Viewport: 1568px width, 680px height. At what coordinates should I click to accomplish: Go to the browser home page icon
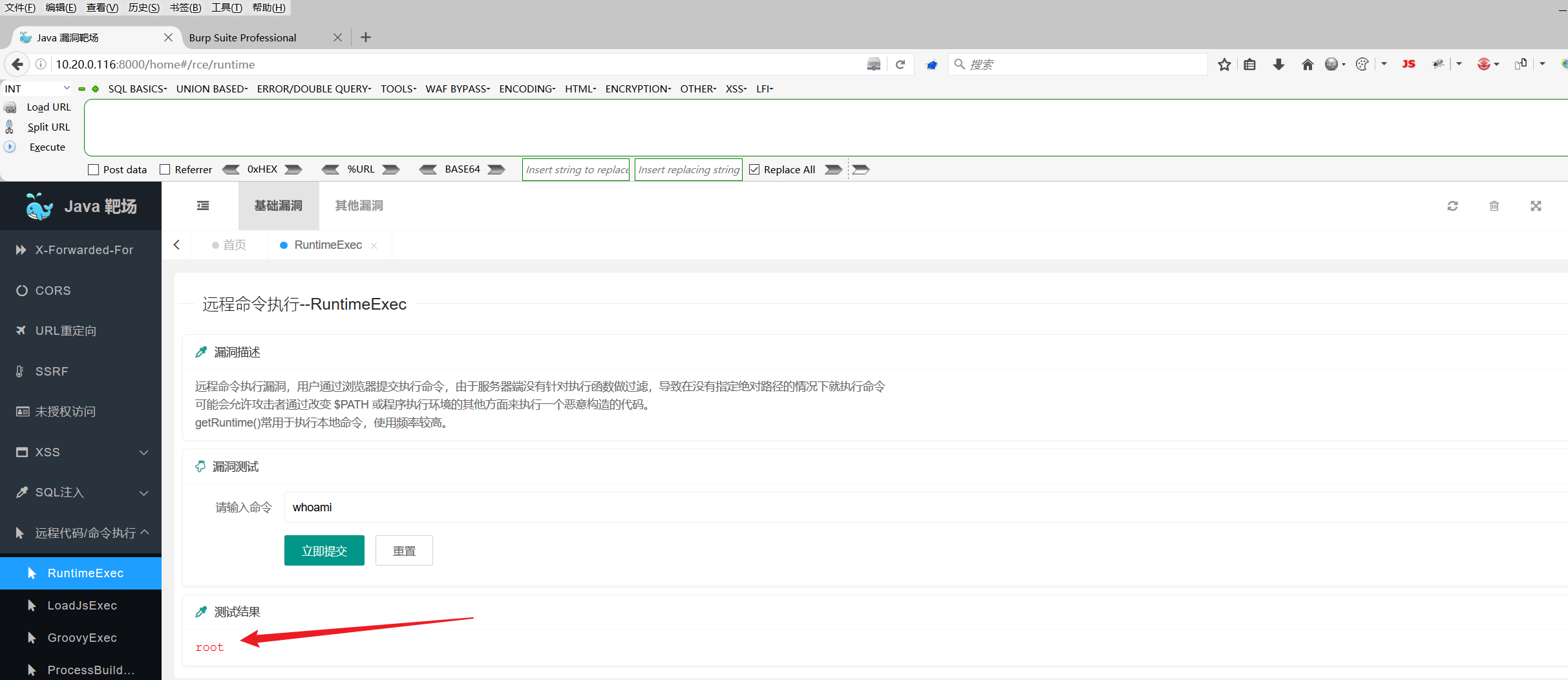pos(1308,64)
